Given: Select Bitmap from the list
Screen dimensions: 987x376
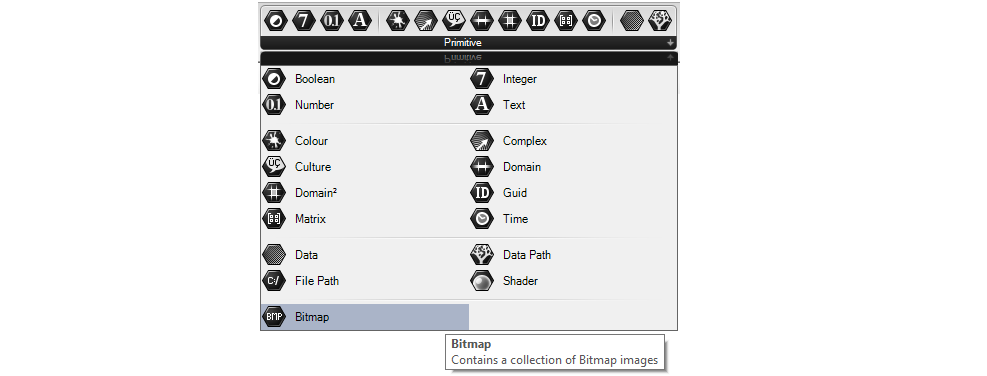Looking at the screenshot, I should coord(365,317).
